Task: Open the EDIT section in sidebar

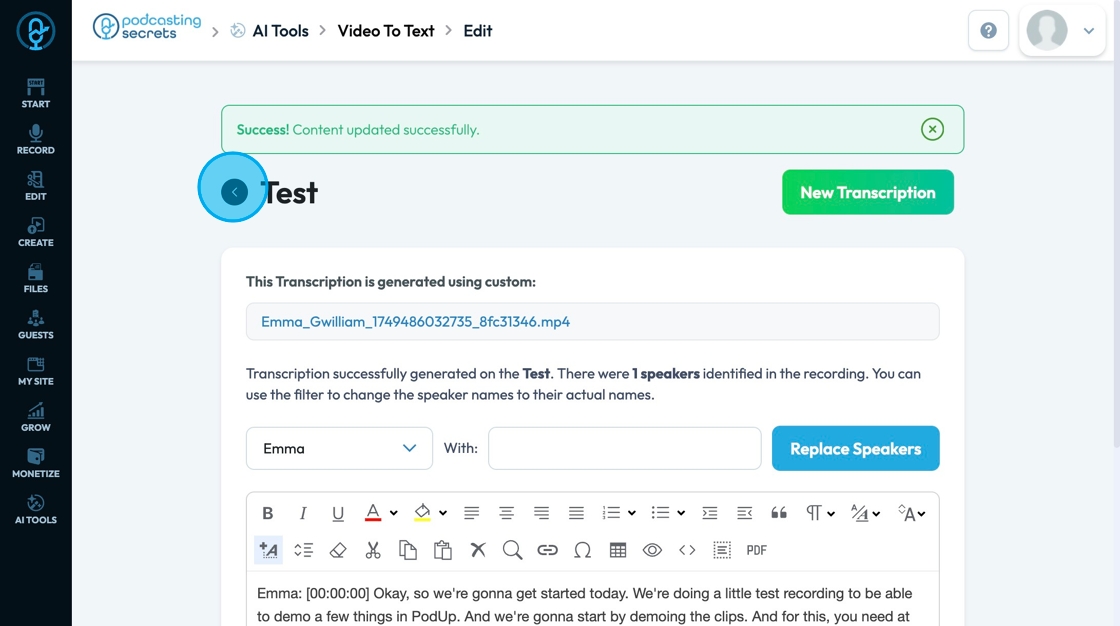Action: (x=36, y=187)
